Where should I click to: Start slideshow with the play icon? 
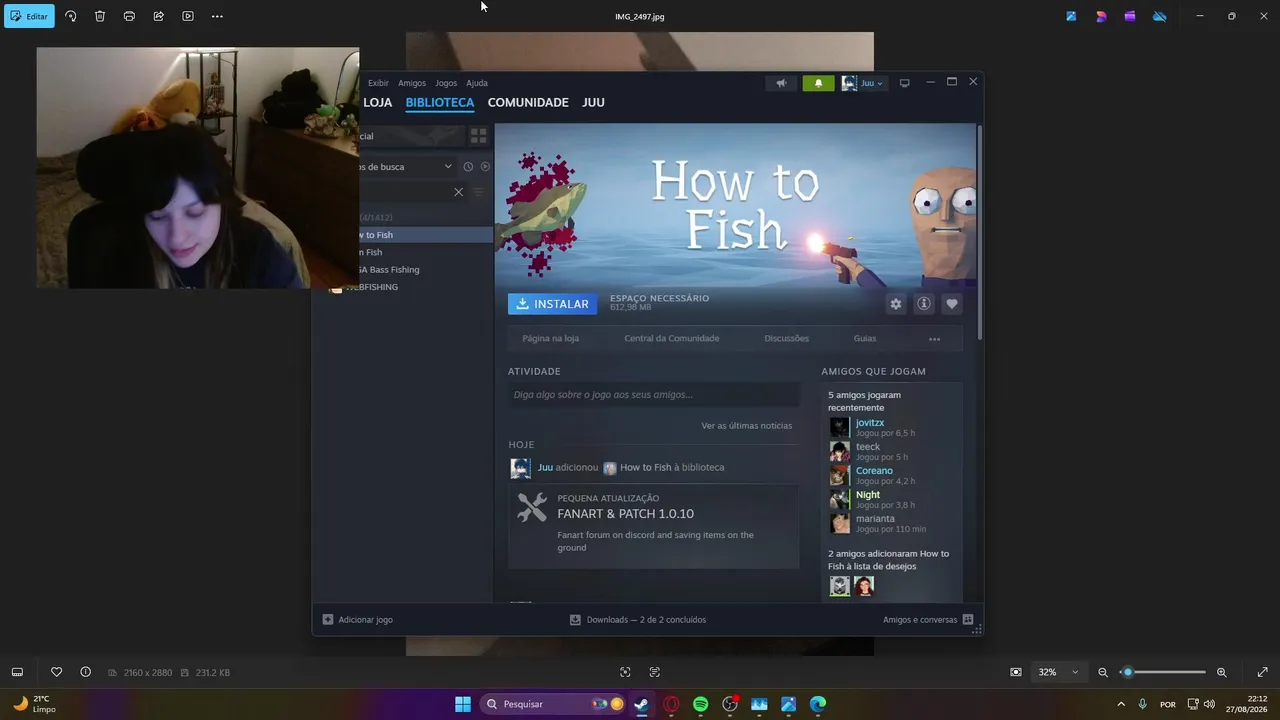point(188,16)
